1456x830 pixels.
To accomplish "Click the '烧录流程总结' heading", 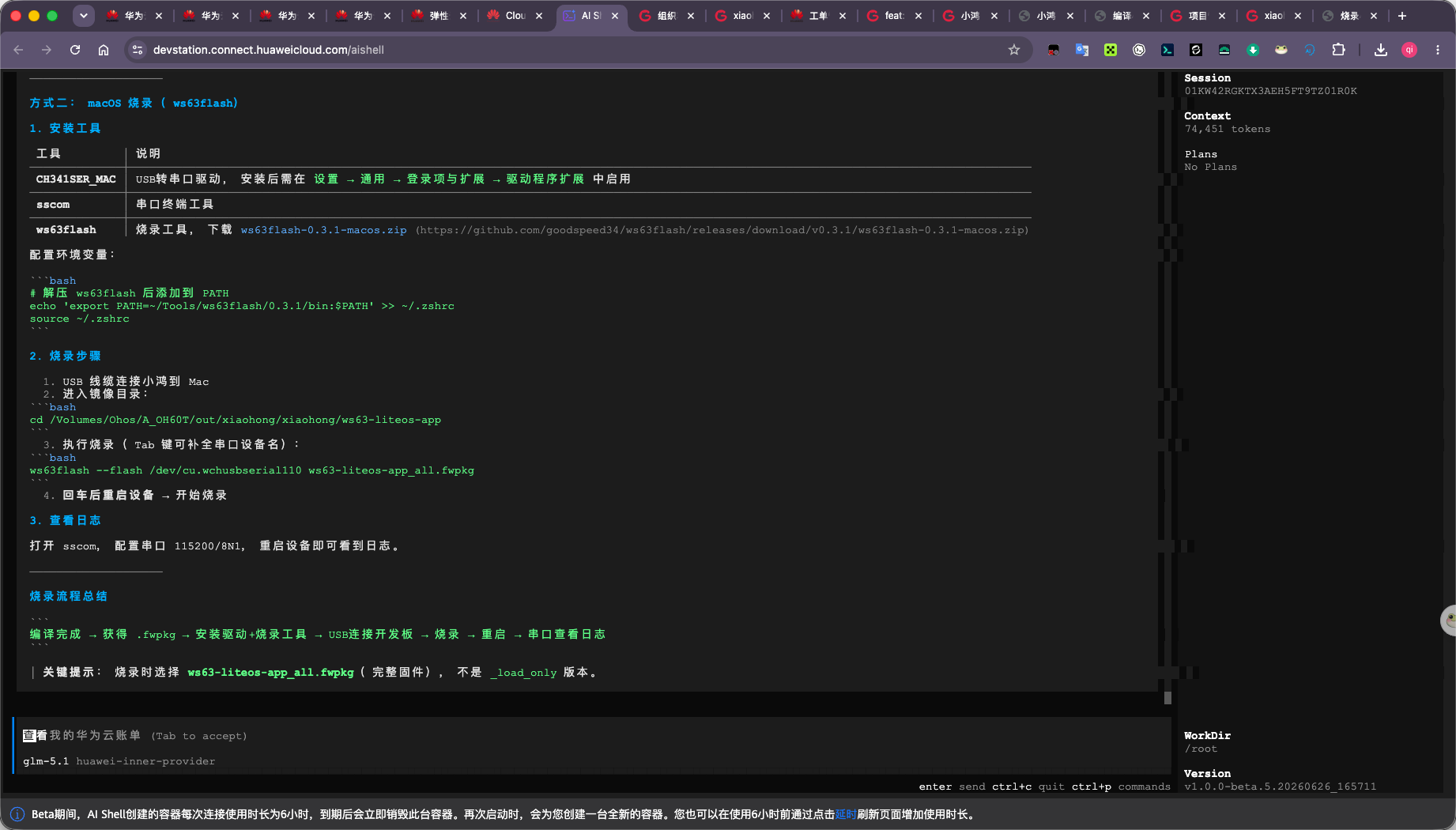I will click(x=68, y=596).
